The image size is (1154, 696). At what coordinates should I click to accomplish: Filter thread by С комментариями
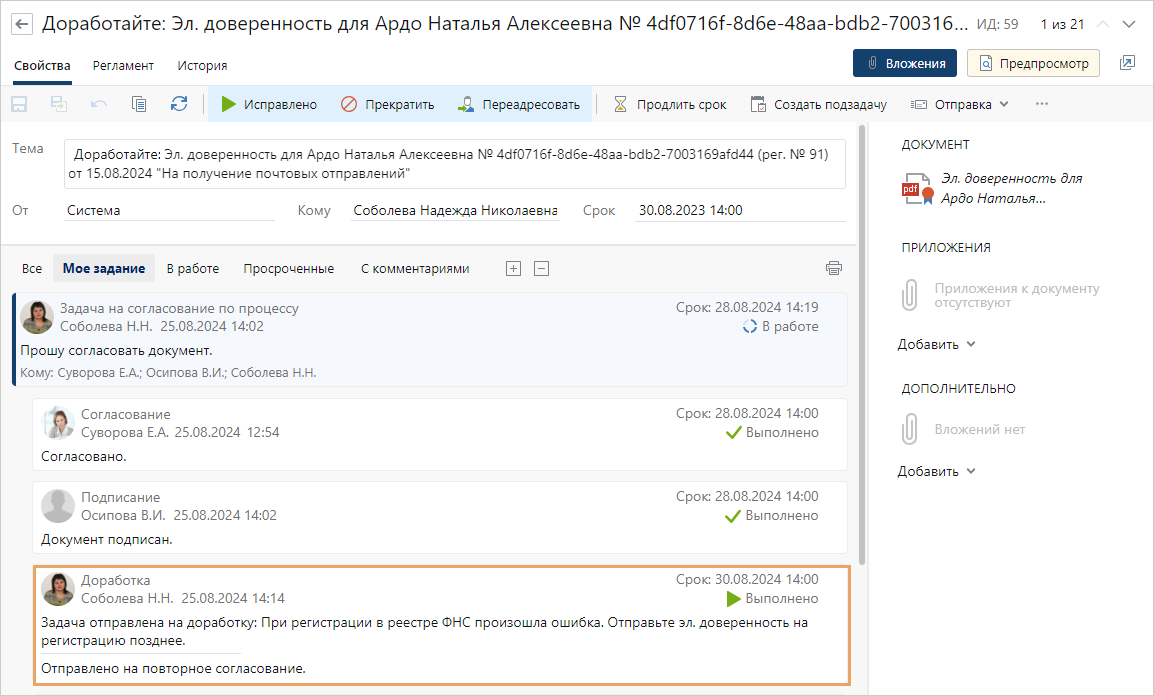(x=414, y=268)
